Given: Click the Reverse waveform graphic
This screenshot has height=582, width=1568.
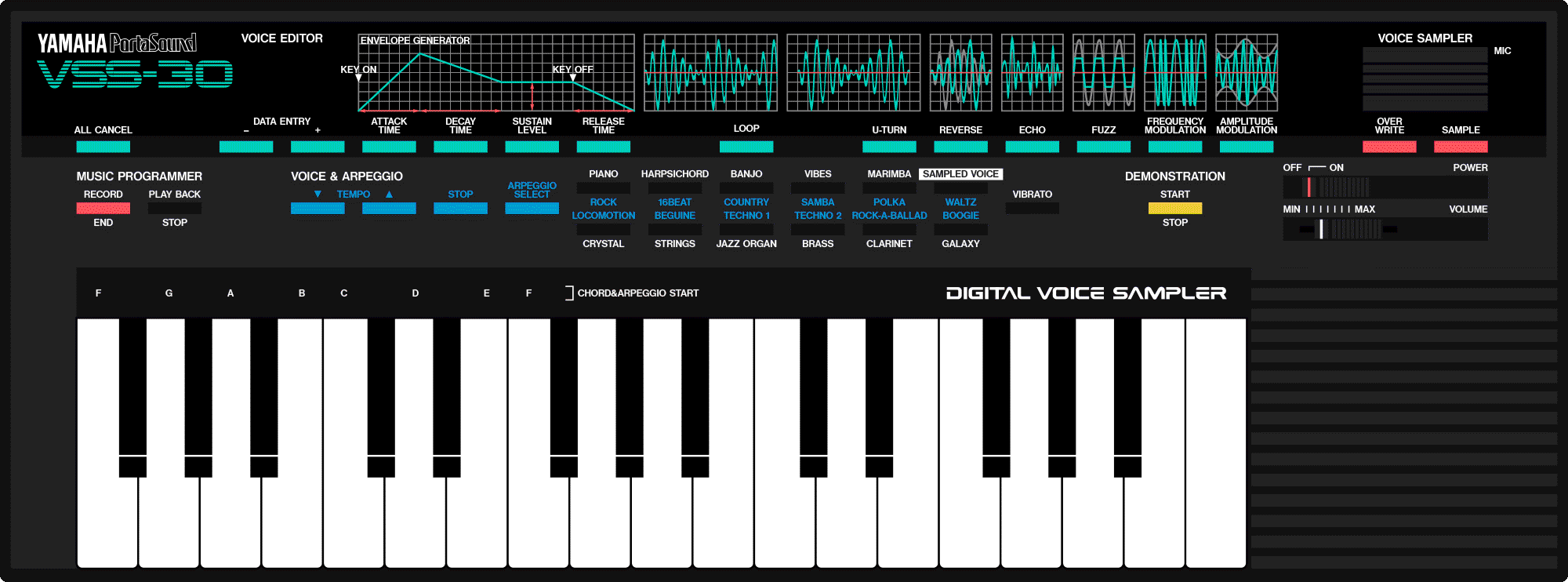Looking at the screenshot, I should point(960,73).
